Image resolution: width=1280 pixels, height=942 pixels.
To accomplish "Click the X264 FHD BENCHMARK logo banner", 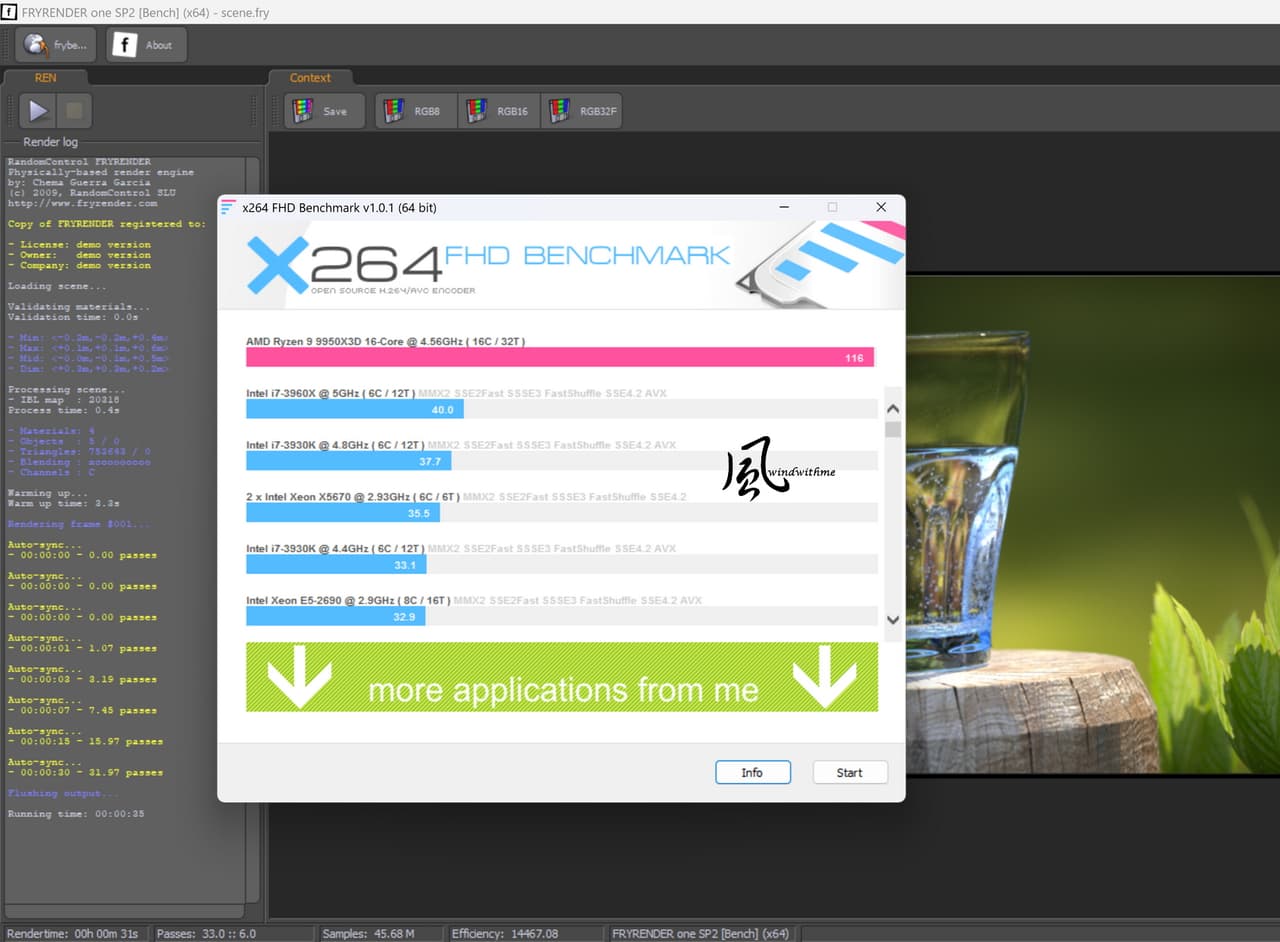I will click(561, 265).
